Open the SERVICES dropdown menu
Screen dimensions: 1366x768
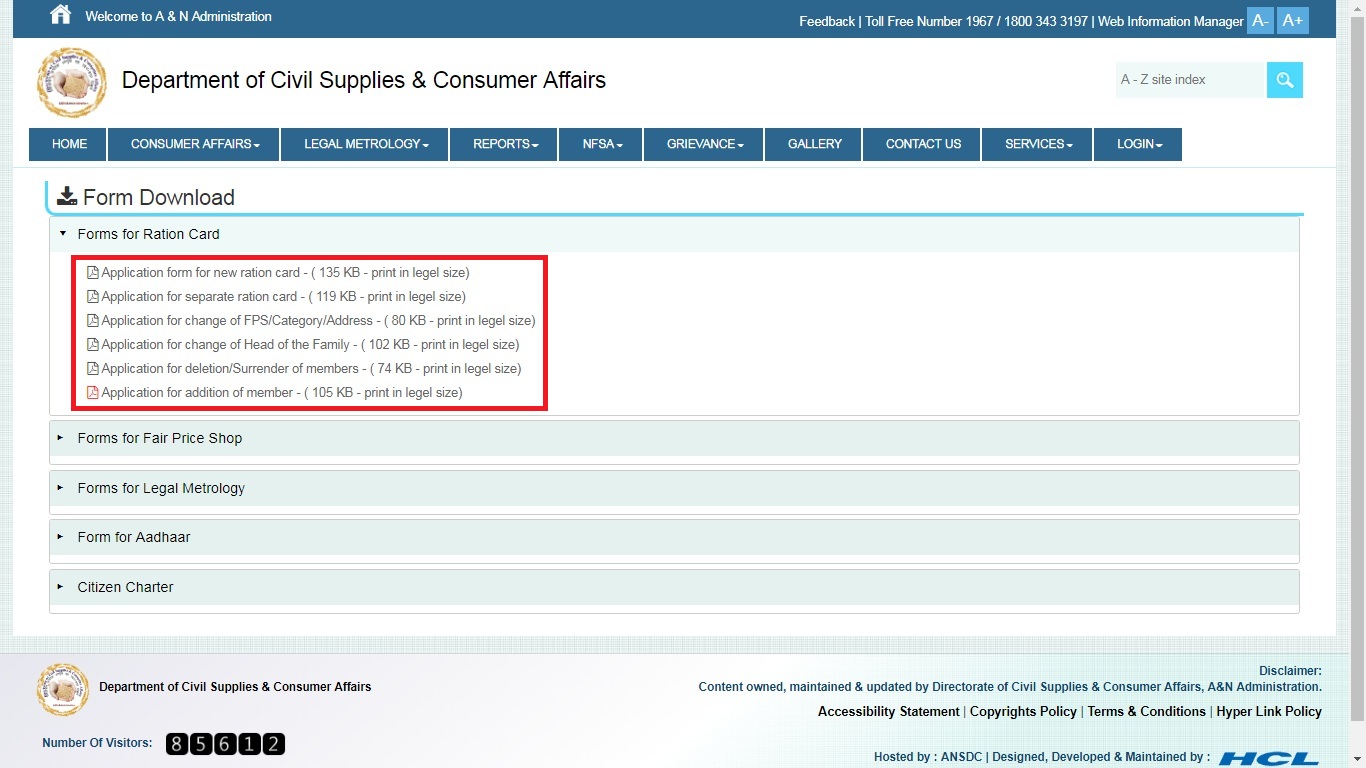tap(1036, 144)
